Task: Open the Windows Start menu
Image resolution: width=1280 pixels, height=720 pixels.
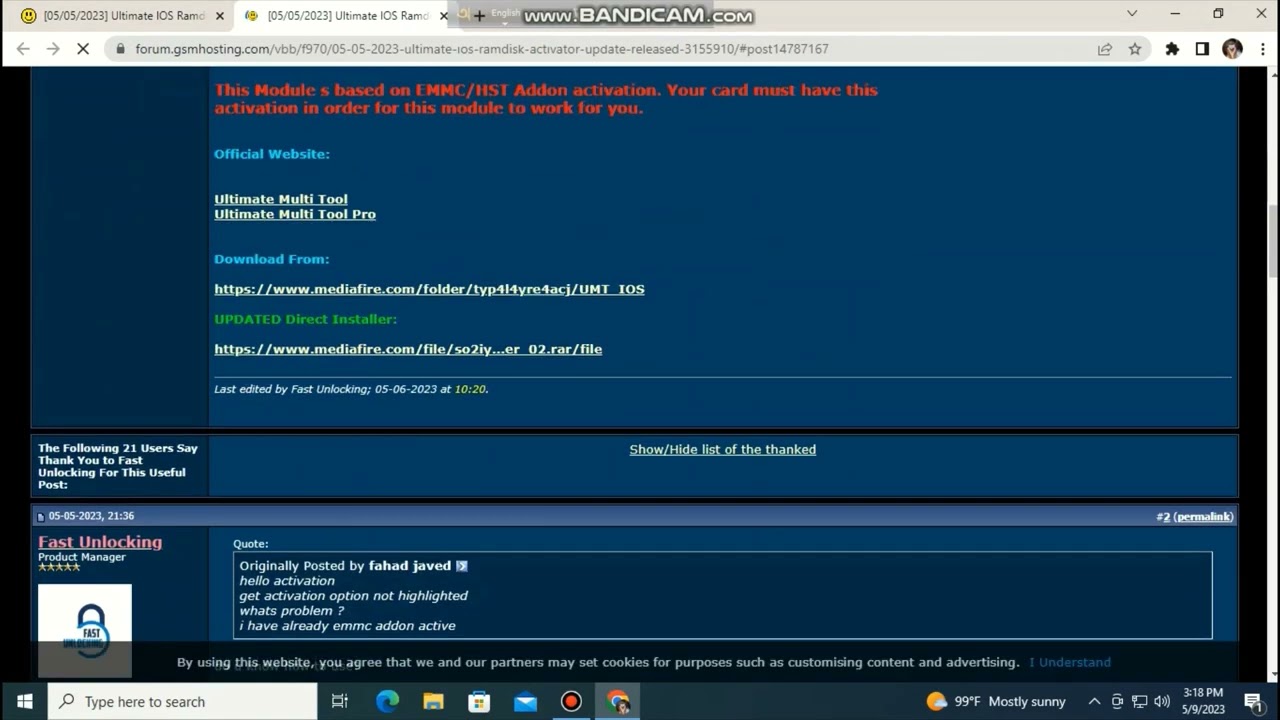Action: [24, 701]
